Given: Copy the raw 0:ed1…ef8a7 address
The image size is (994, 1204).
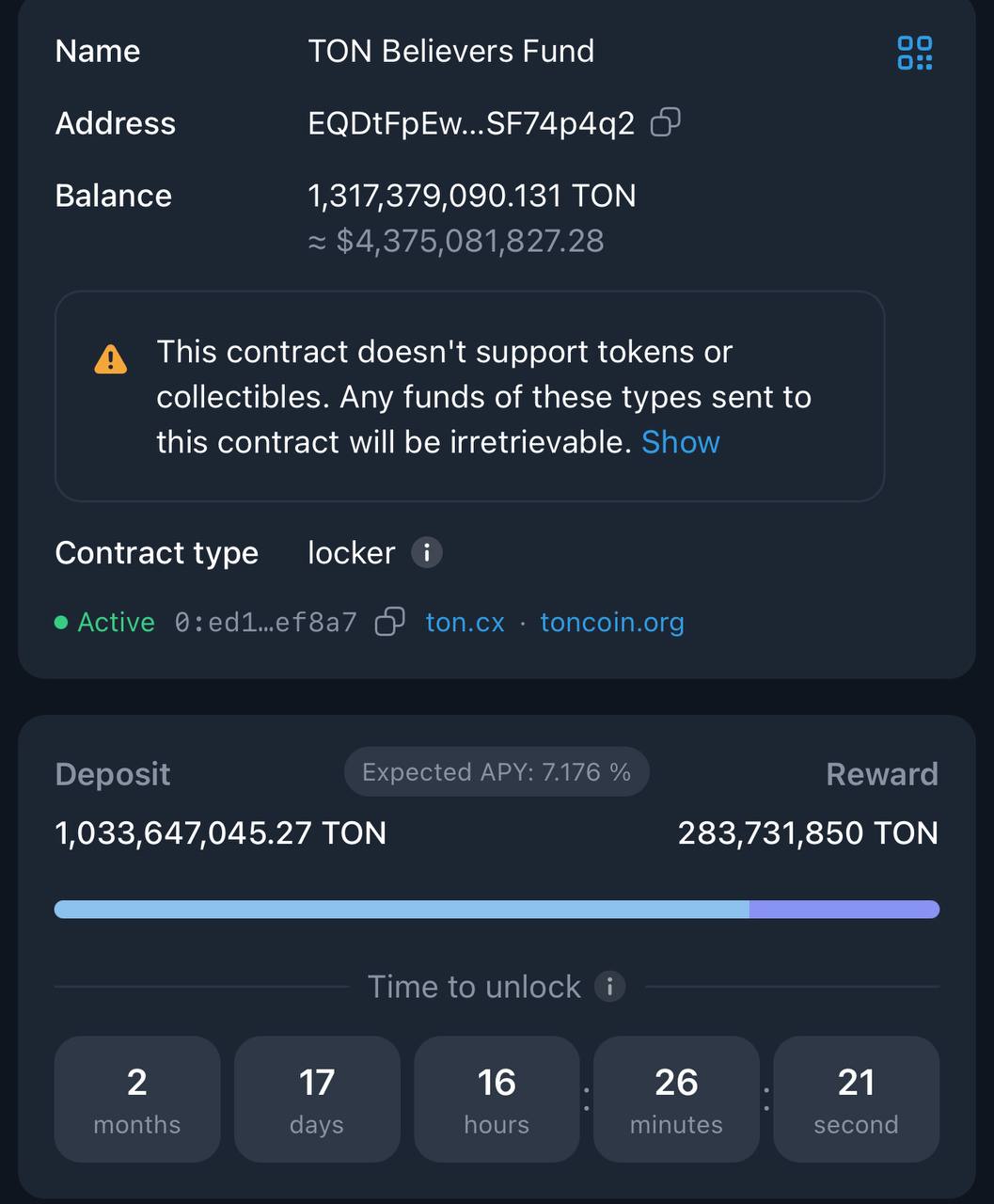Looking at the screenshot, I should pos(390,622).
